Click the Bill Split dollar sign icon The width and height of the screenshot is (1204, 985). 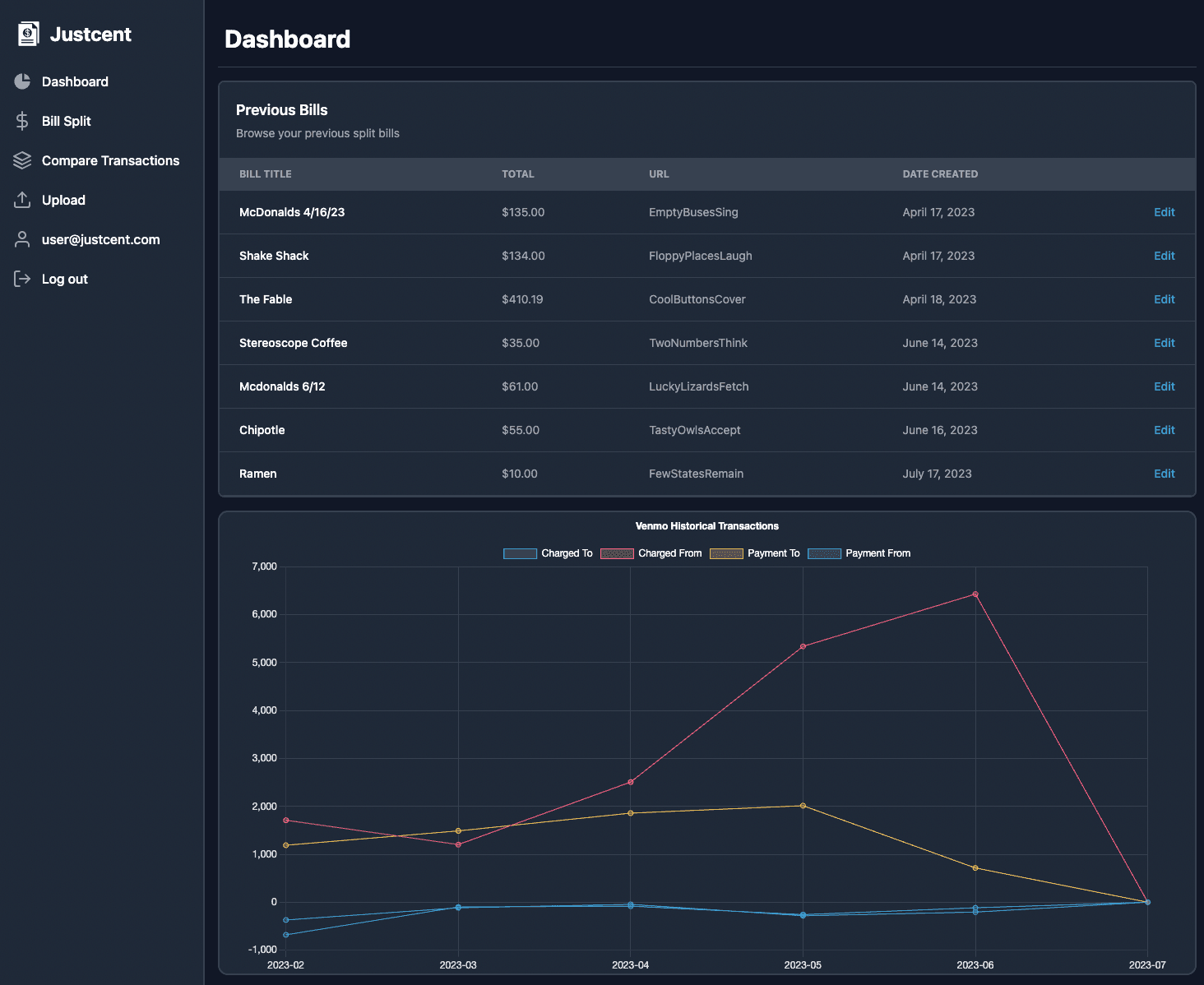pyautogui.click(x=22, y=121)
